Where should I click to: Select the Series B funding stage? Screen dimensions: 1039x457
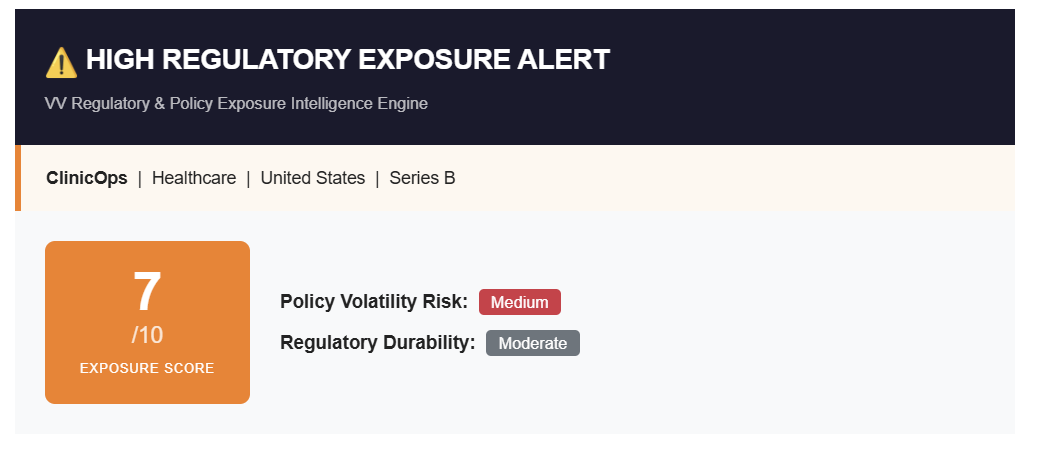click(x=422, y=178)
